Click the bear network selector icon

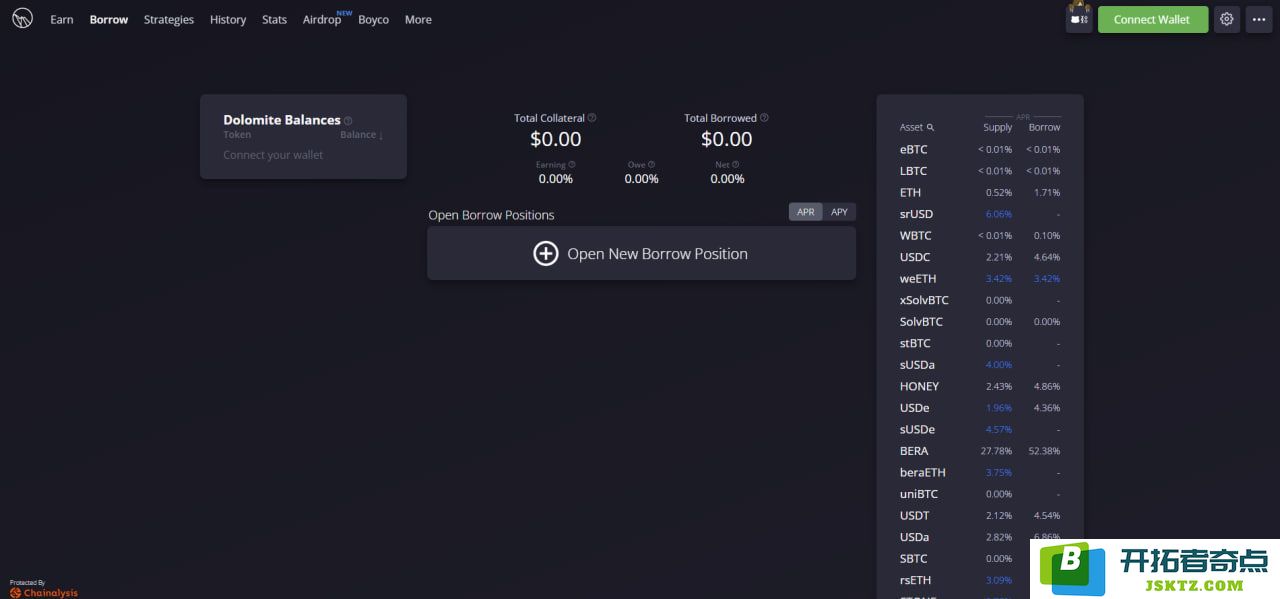(x=1079, y=19)
